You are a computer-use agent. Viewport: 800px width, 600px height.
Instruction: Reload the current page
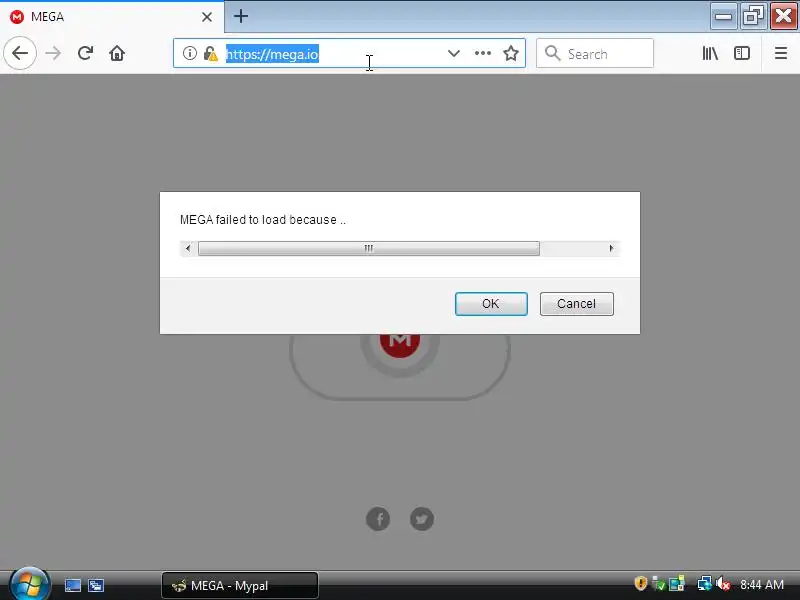(x=85, y=53)
